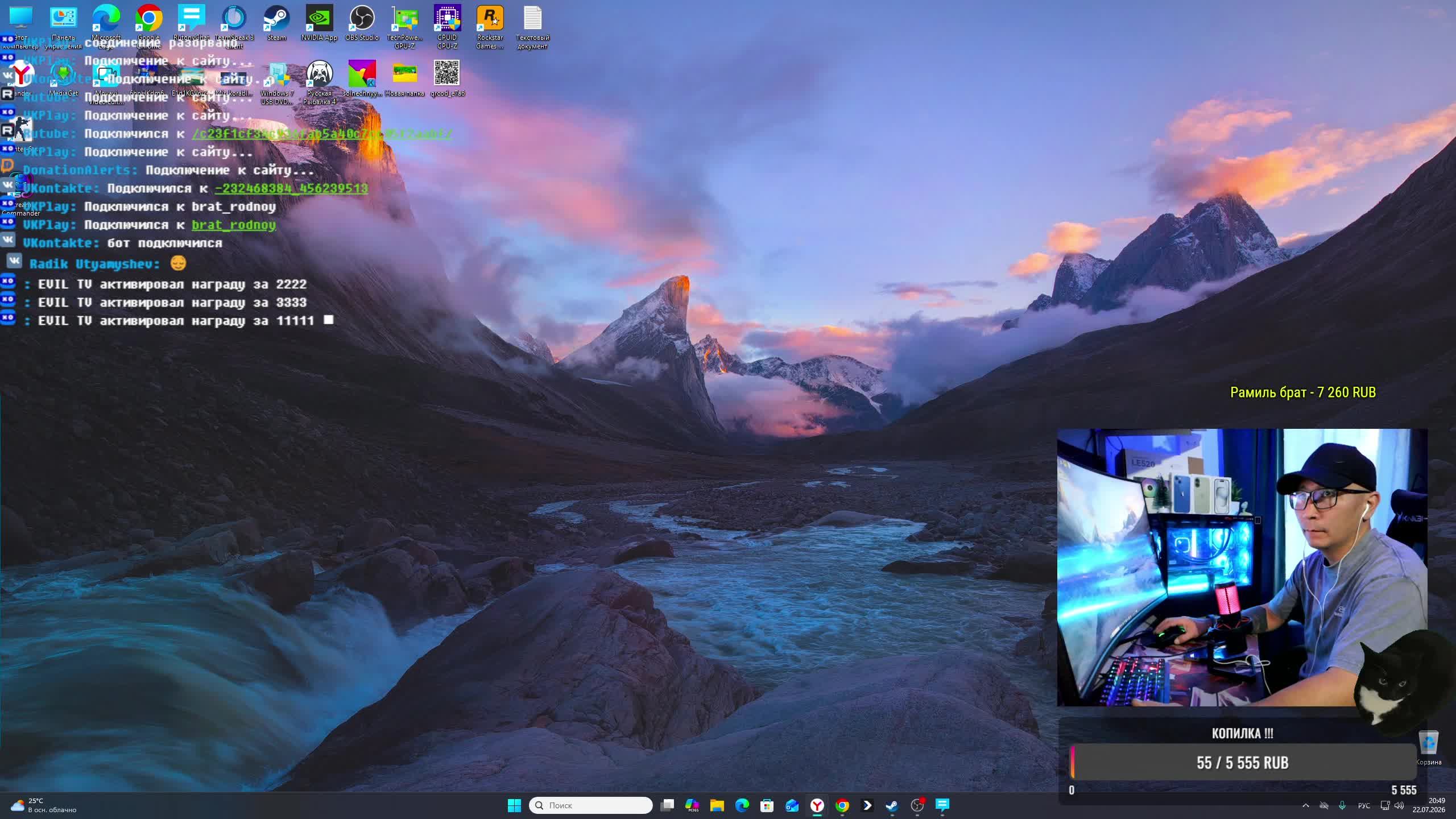
Task: Switch to RutonyChat in the taskbar
Action: tap(942, 805)
